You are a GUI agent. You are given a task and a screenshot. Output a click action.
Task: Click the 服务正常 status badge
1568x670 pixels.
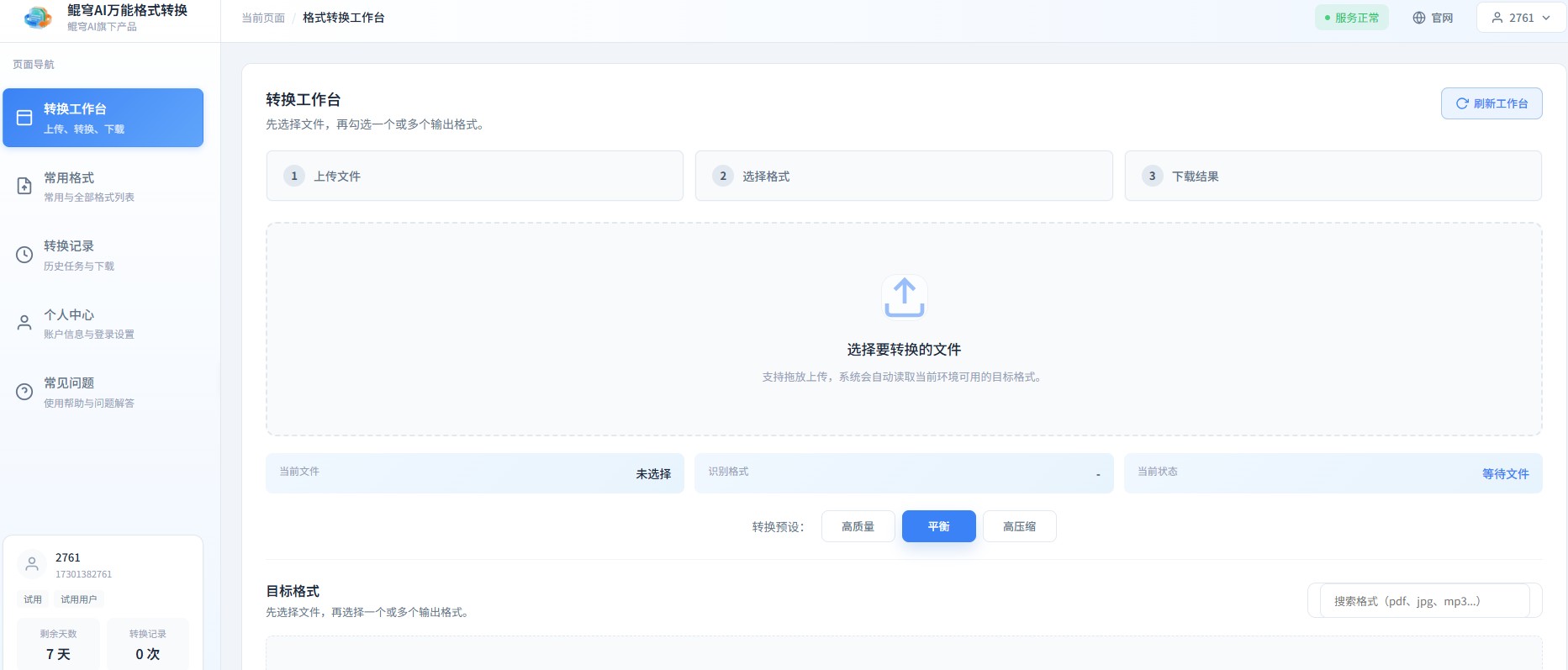[1352, 18]
